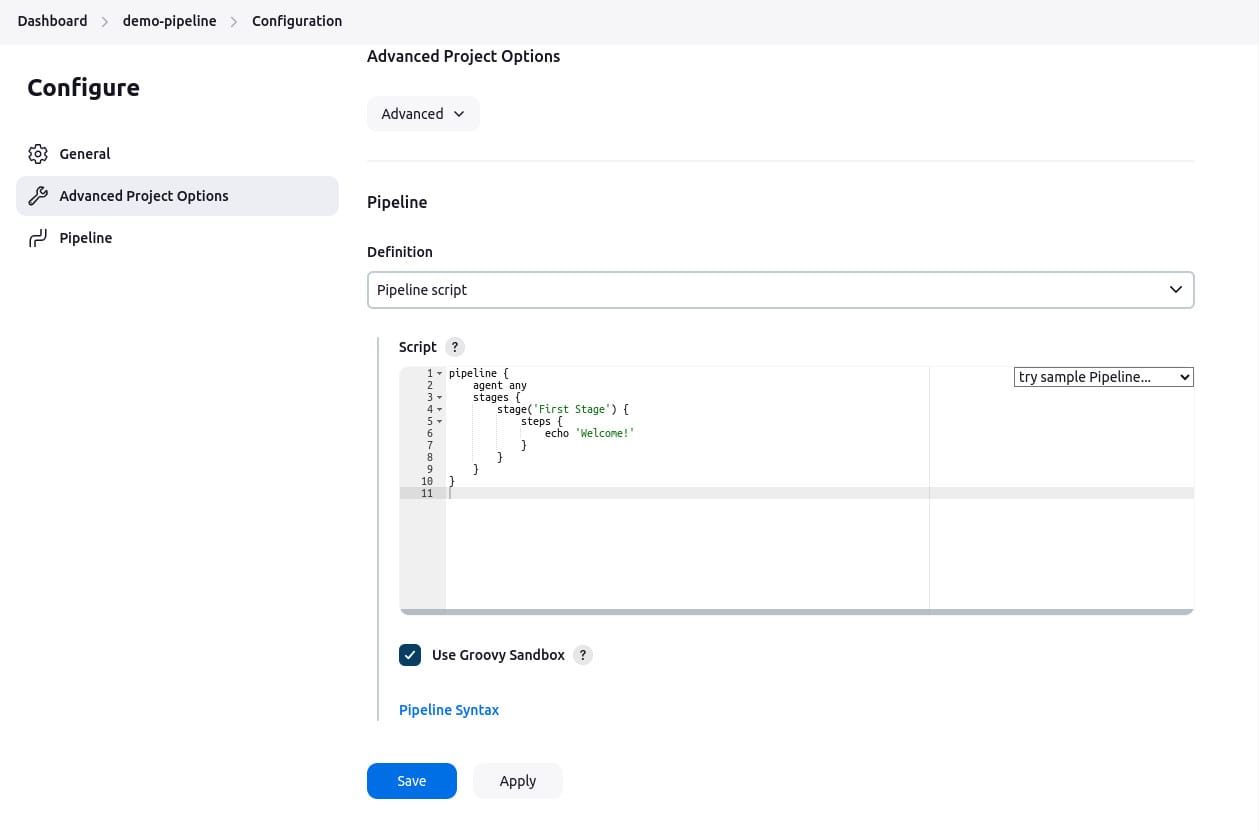Click the 'steps {' code line
The width and height of the screenshot is (1259, 833).
542,421
